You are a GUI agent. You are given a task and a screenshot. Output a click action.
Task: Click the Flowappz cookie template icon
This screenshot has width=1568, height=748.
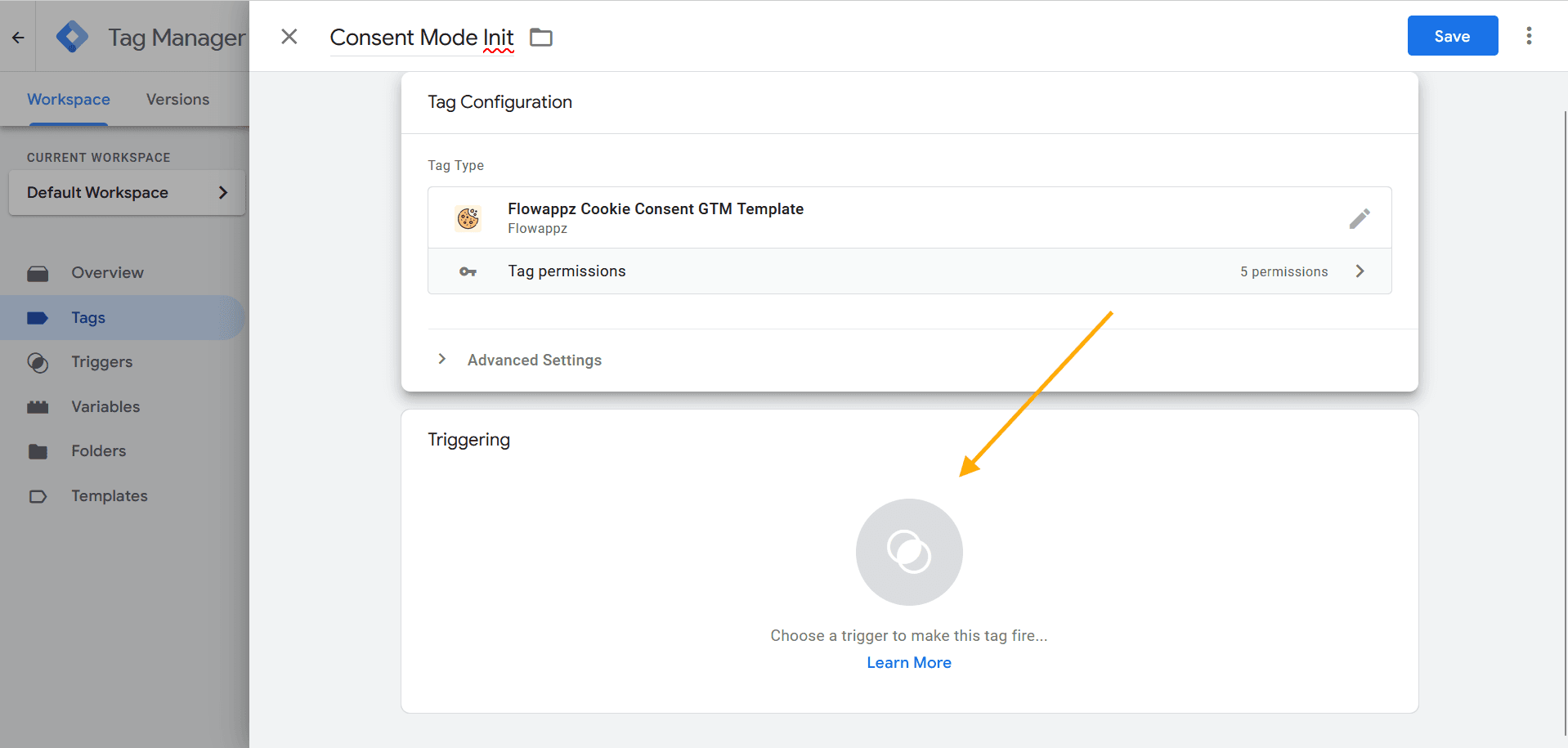468,218
